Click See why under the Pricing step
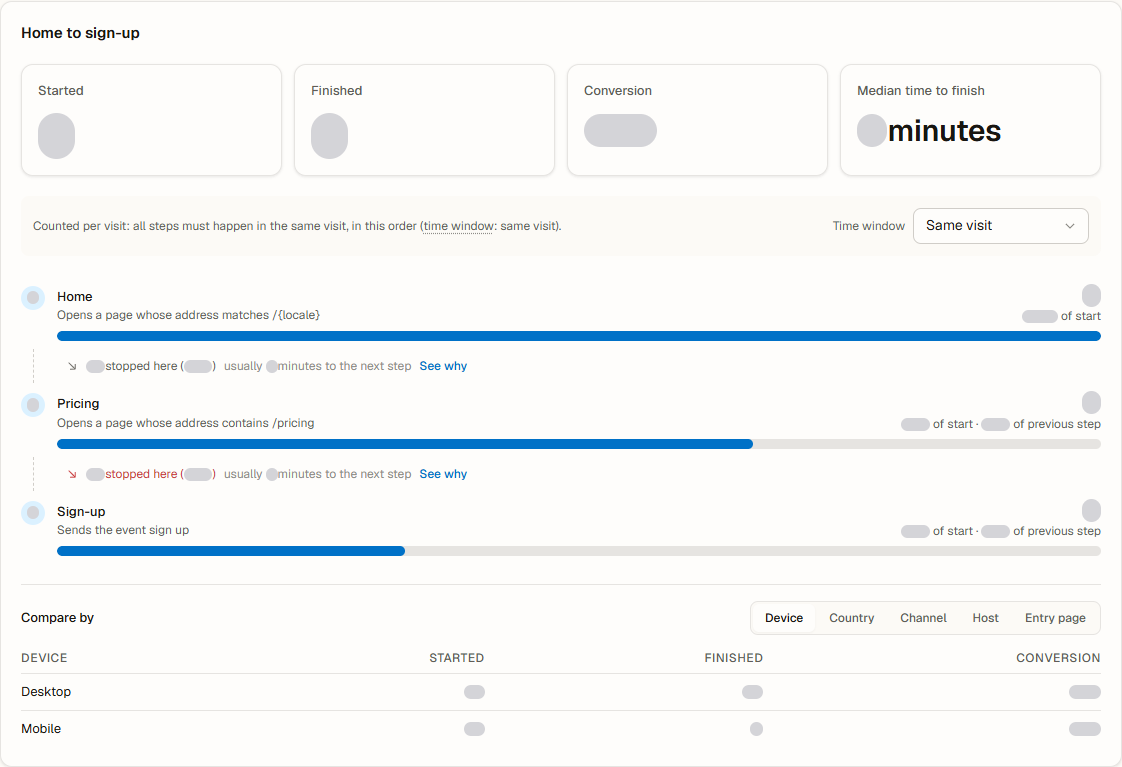 tap(443, 474)
